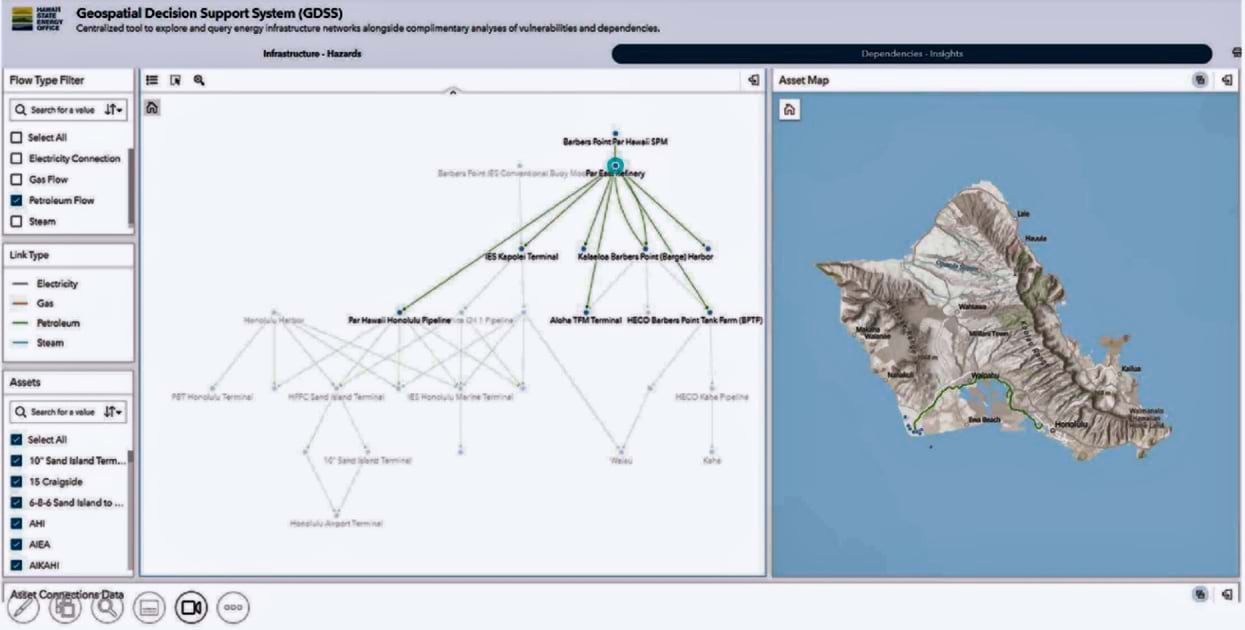Enable the Steam checkbox
Screen dimensions: 1245x630
(16, 222)
